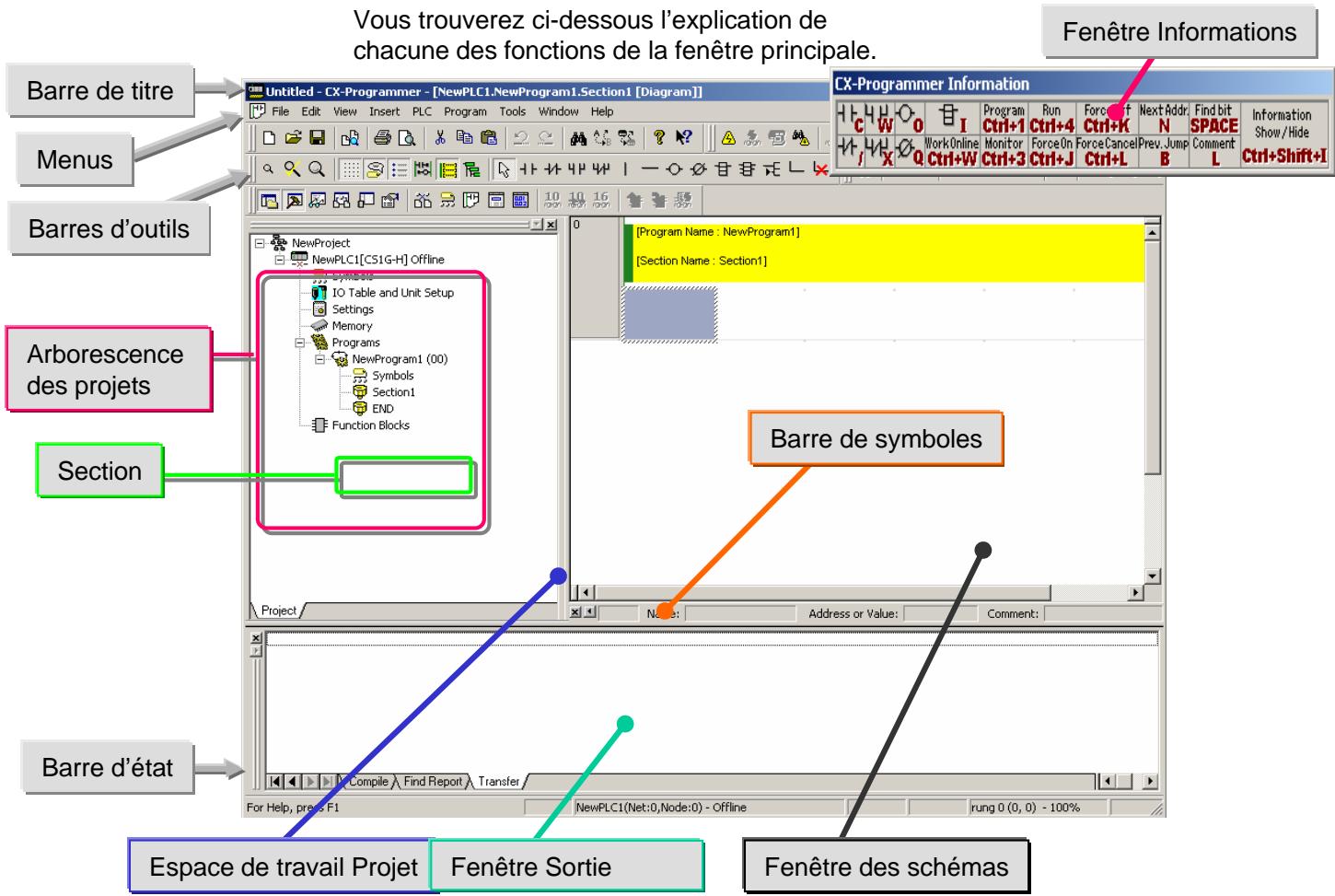Select the New Horizontal line tool
Image resolution: width=1335 pixels, height=896 pixels.
[649, 169]
